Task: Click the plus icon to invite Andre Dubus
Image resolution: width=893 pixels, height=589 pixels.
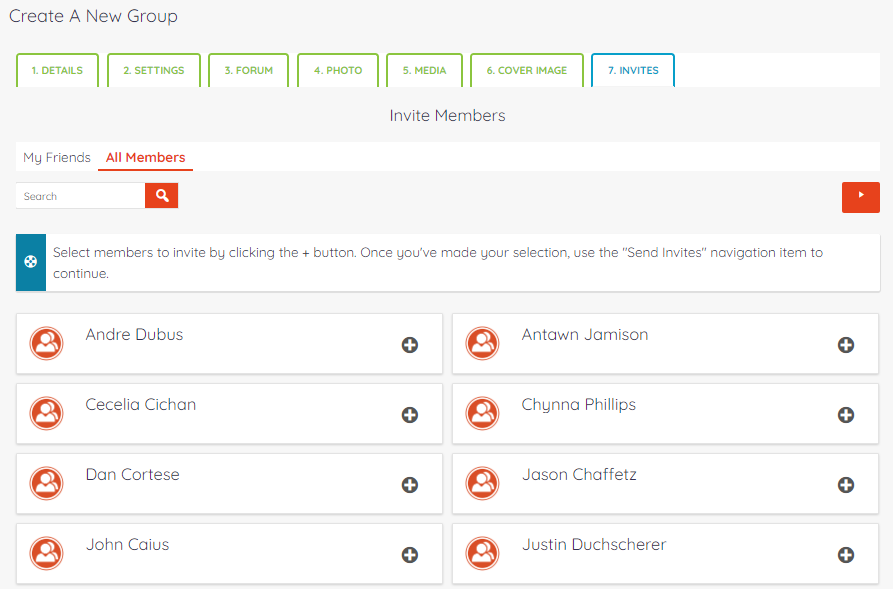Action: tap(410, 345)
